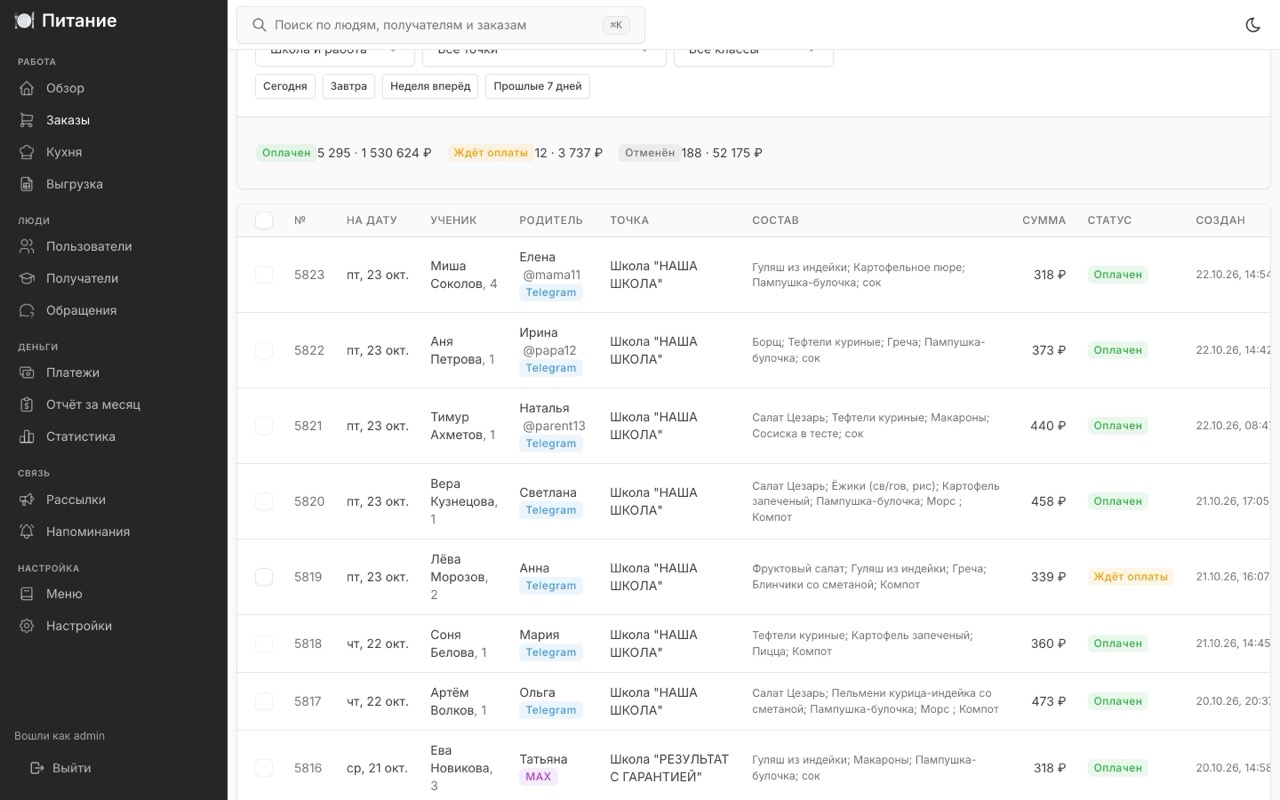Image resolution: width=1280 pixels, height=800 pixels.
Task: Open the Статистика bar chart icon
Action: pyautogui.click(x=27, y=436)
